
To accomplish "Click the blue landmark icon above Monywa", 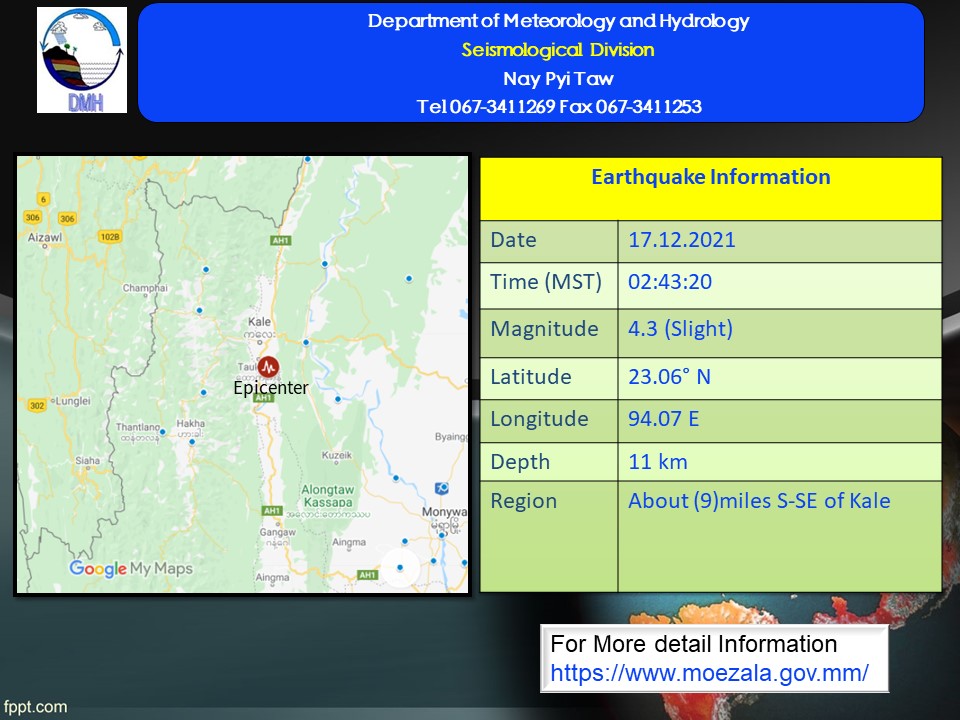I will [441, 489].
